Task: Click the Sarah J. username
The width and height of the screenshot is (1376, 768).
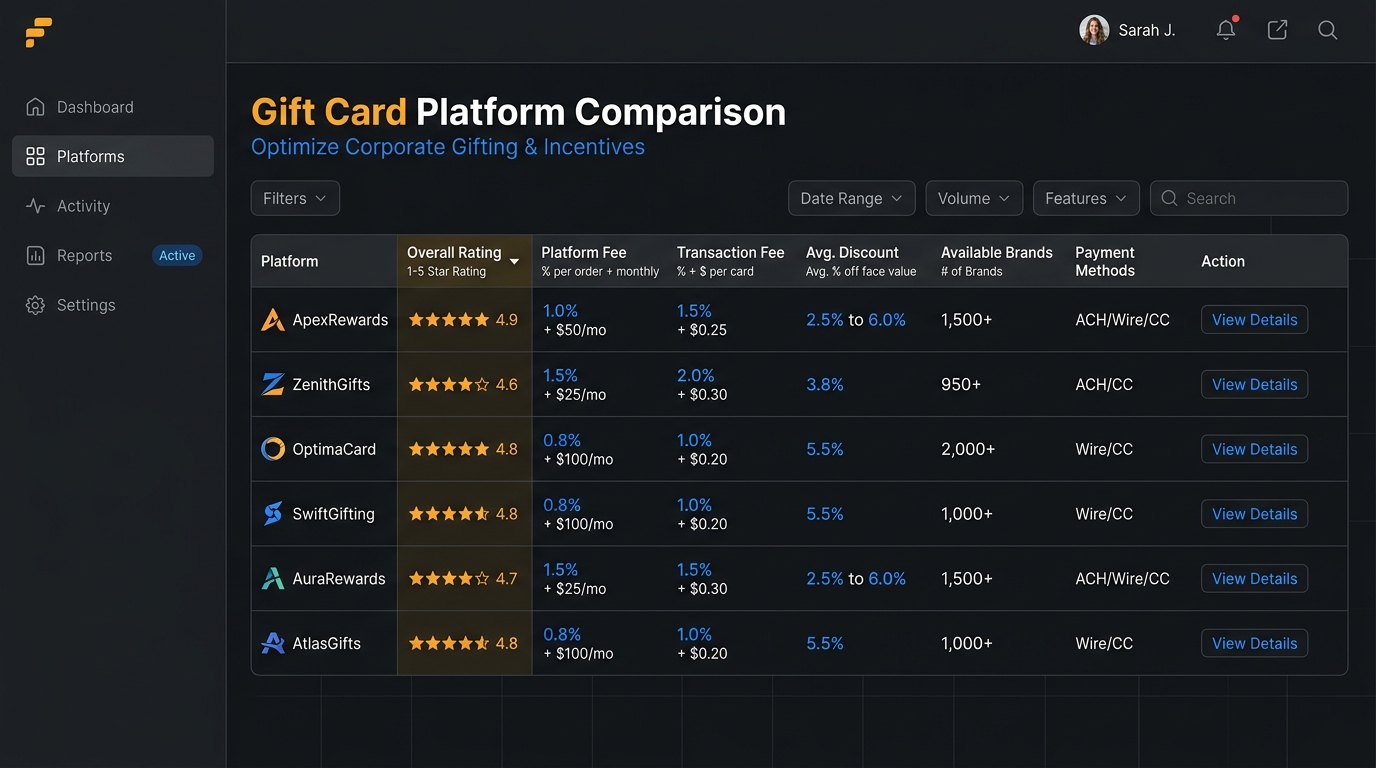Action: coord(1146,30)
